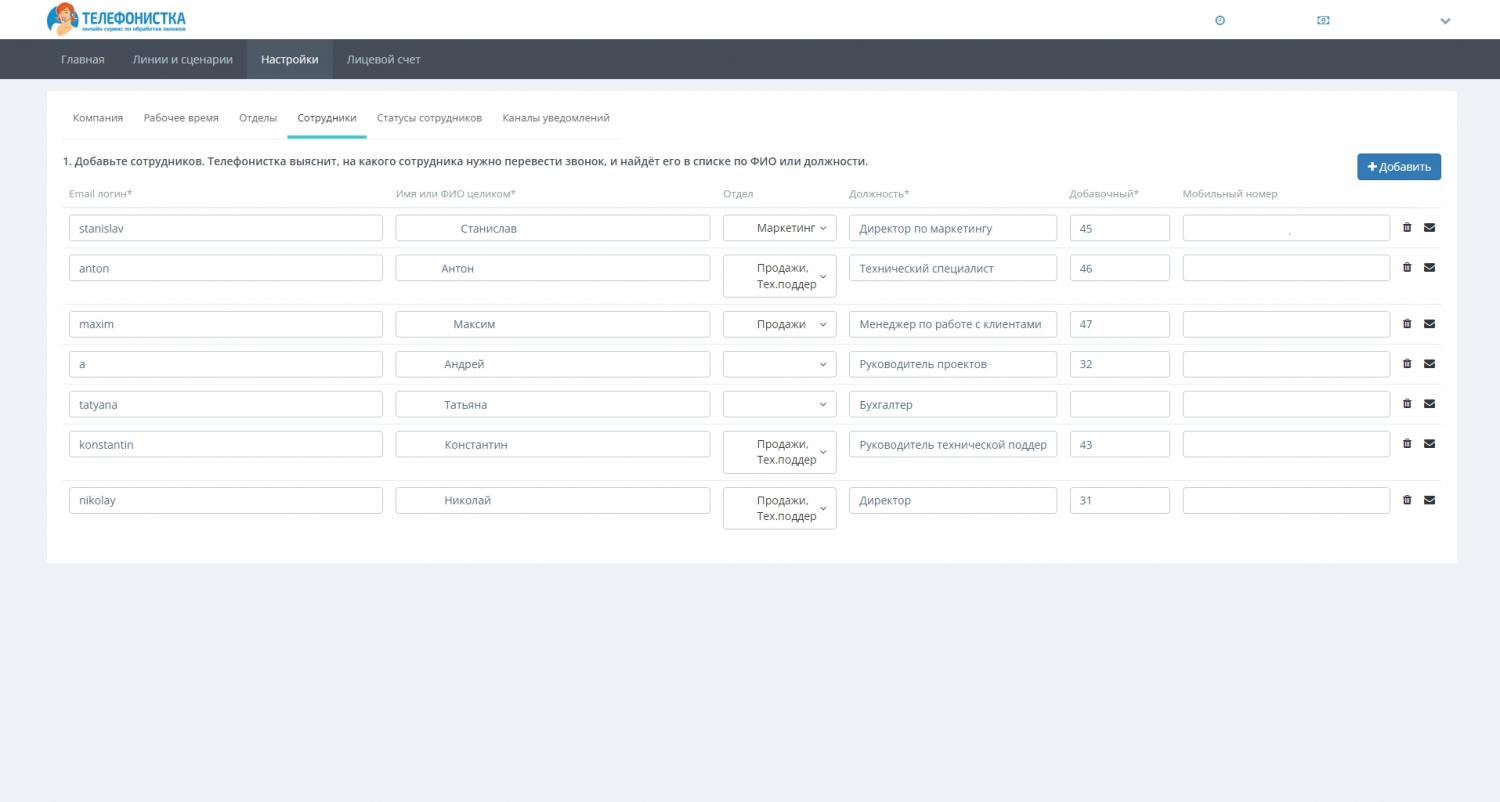Click the Добавить button
Screen dimensions: 1500x802
(x=1398, y=167)
